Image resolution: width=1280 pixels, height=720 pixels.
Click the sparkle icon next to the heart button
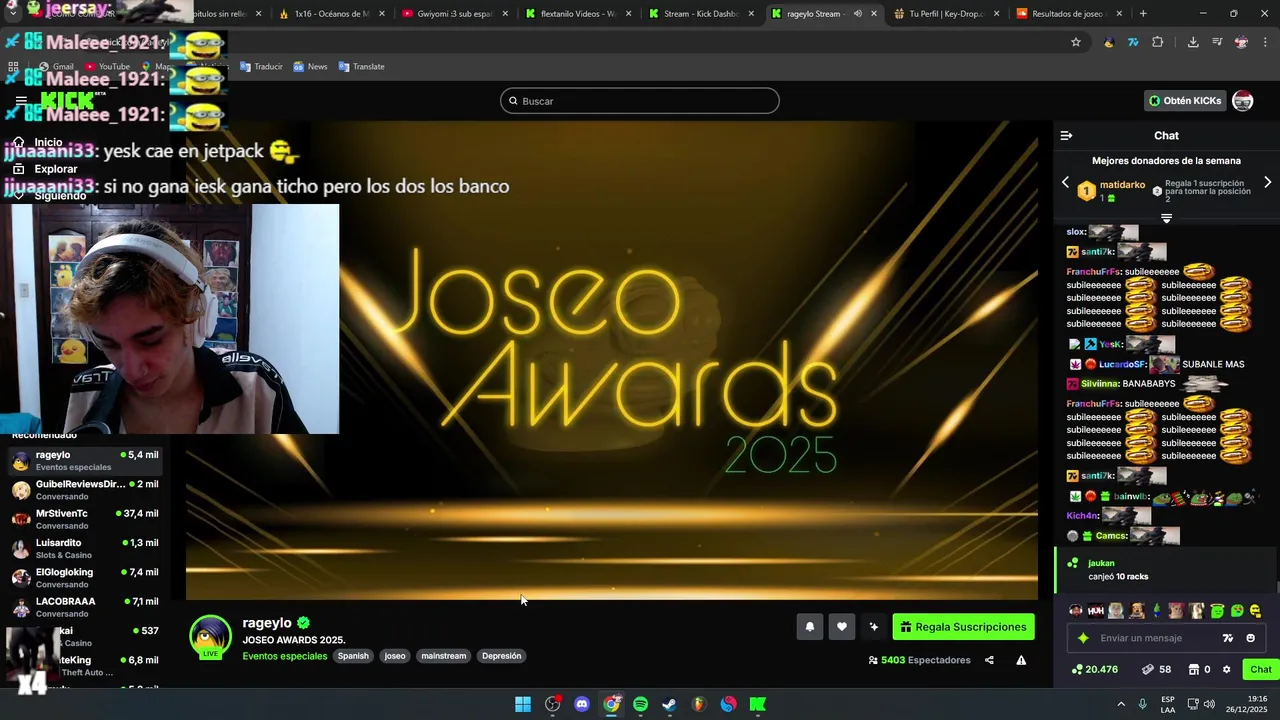pos(873,627)
